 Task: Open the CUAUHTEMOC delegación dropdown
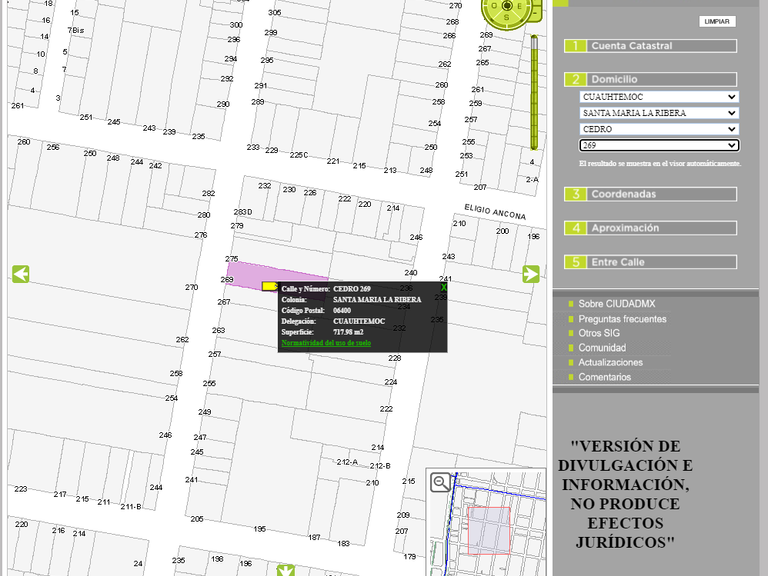[x=659, y=97]
